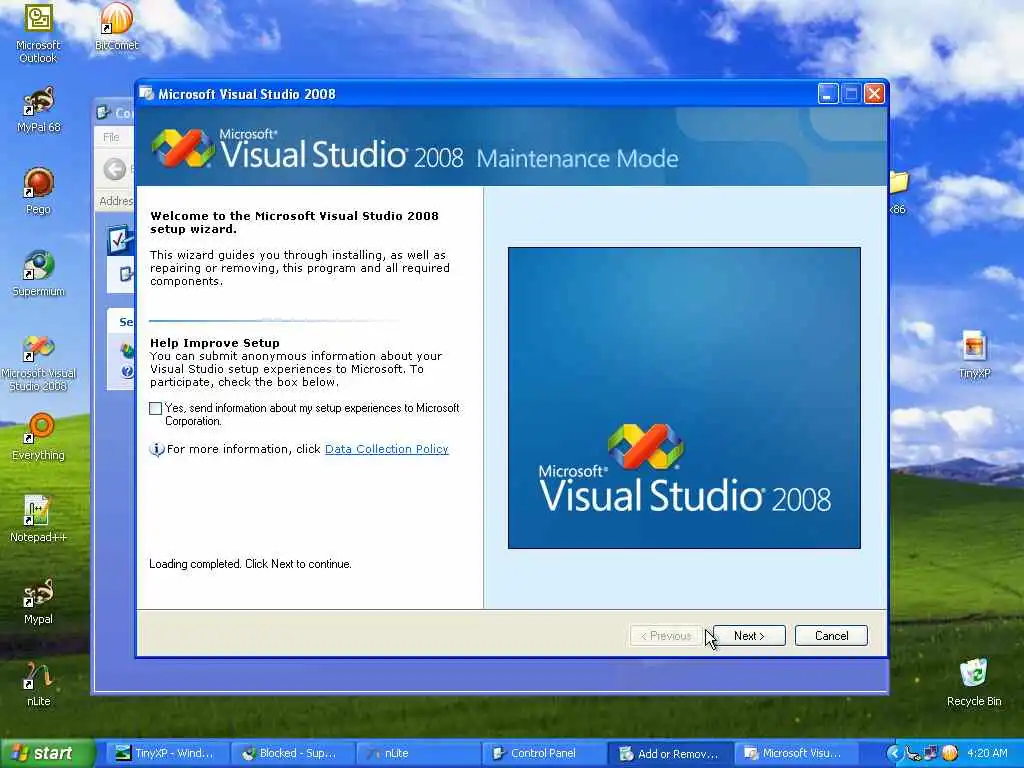Click Back arrow in Control Panel window
This screenshot has height=768, width=1024.
[114, 169]
